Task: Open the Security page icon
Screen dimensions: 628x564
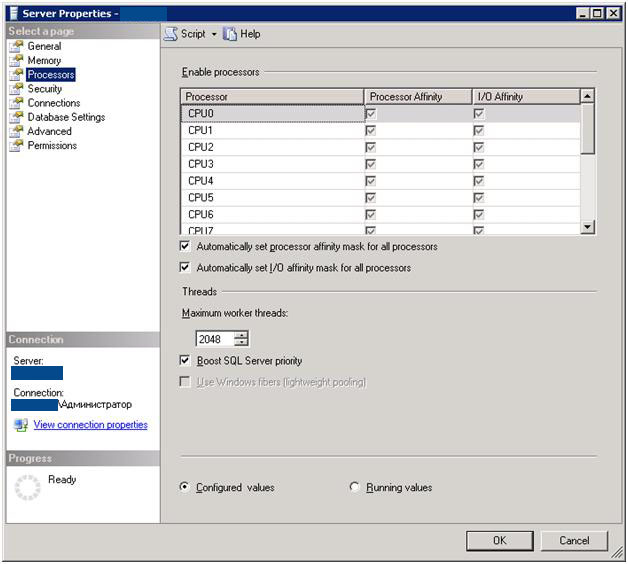Action: pyautogui.click(x=17, y=89)
